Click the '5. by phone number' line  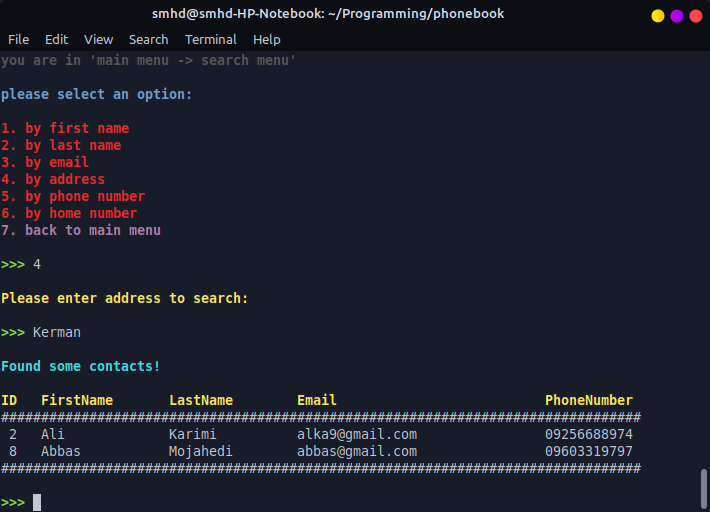[73, 196]
